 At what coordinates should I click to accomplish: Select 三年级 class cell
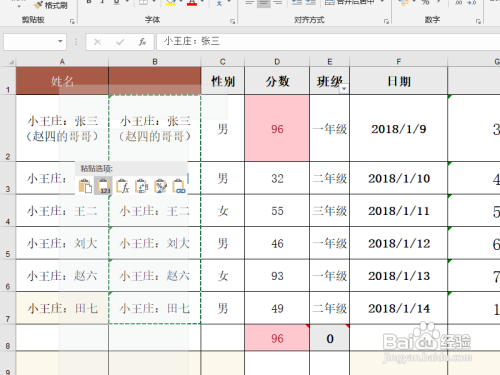330,211
